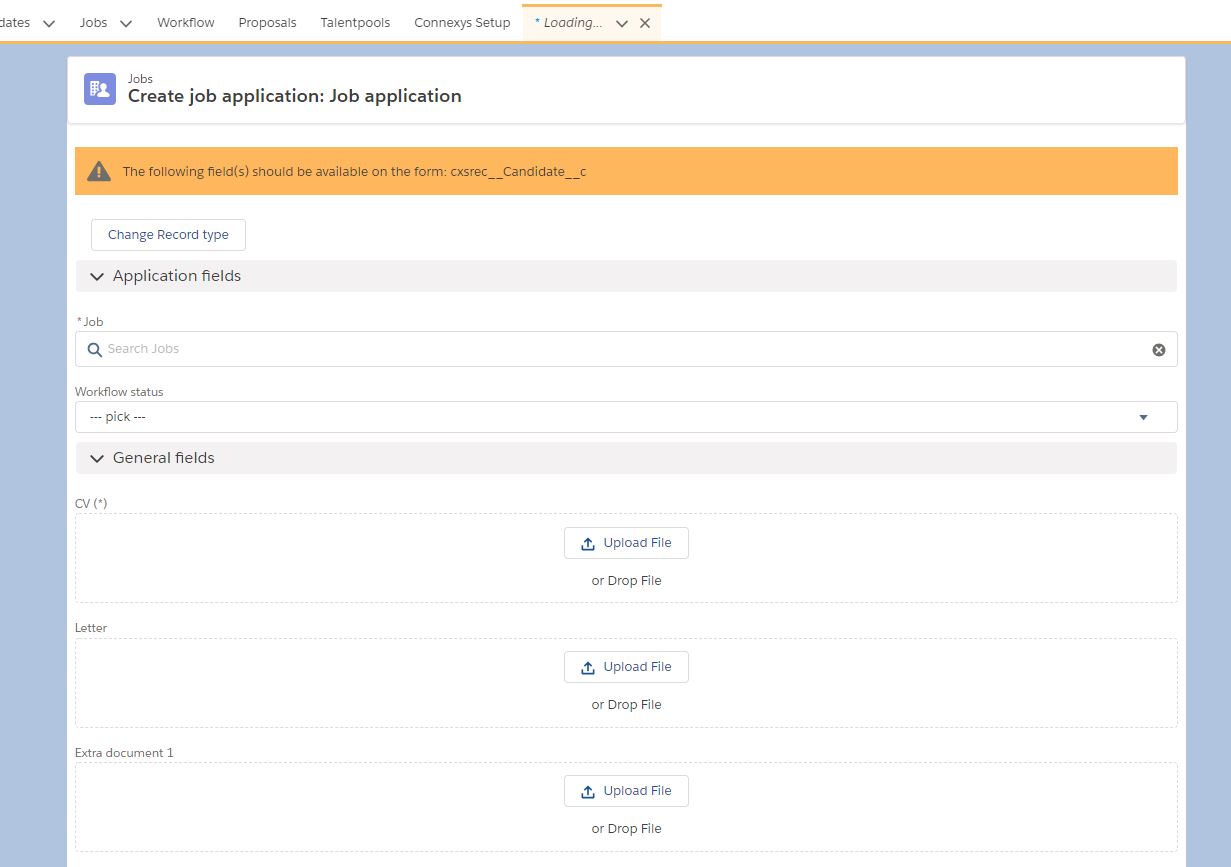Click upload arrow icon for Extra document 1
Screen dimensions: 1231x867
coord(588,792)
